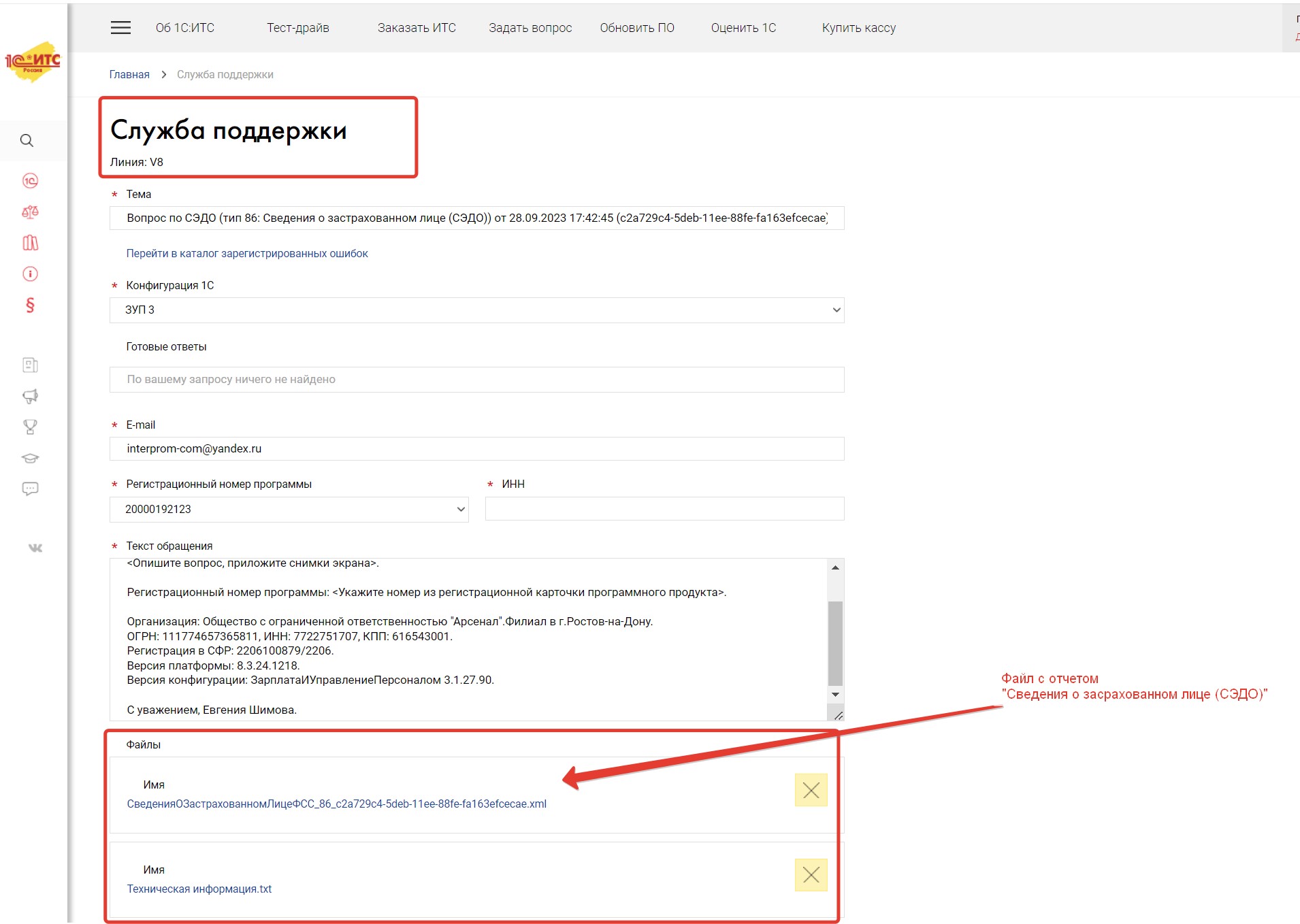Viewport: 1300px width, 924px height.
Task: Click the Служба поддержки breadcrumb text
Action: pyautogui.click(x=225, y=75)
